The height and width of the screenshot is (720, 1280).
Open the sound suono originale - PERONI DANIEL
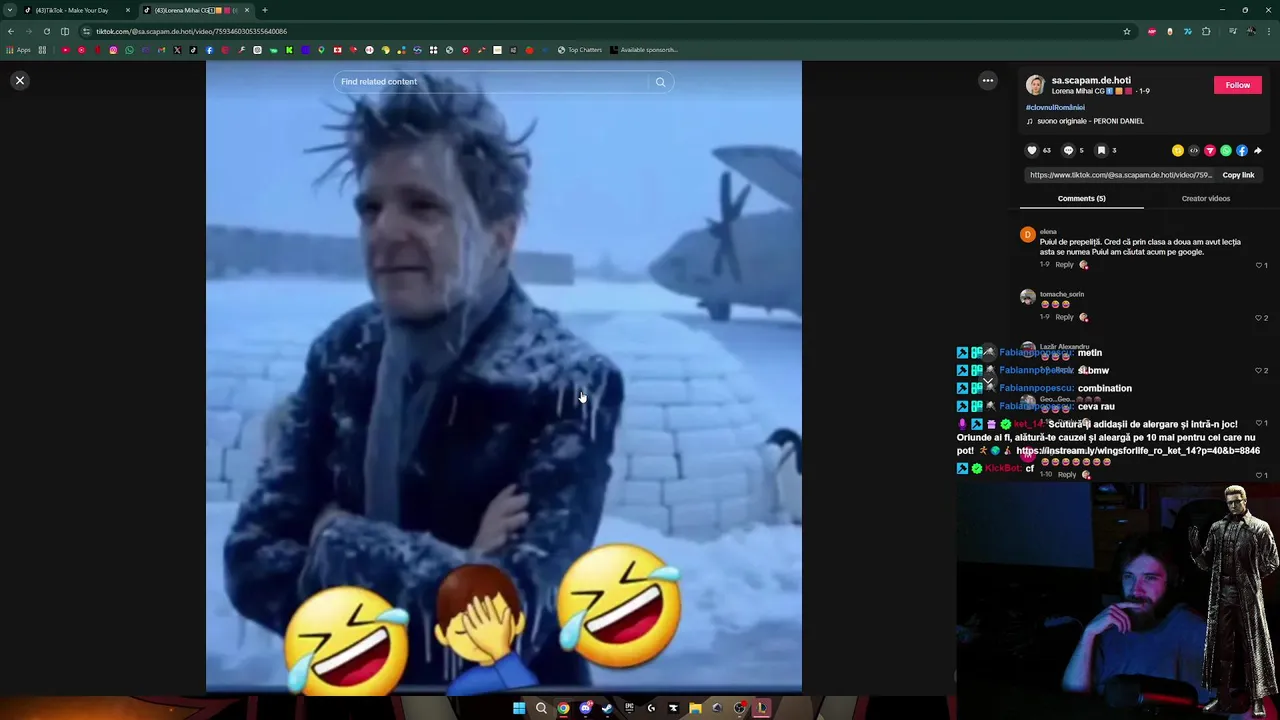click(1086, 121)
